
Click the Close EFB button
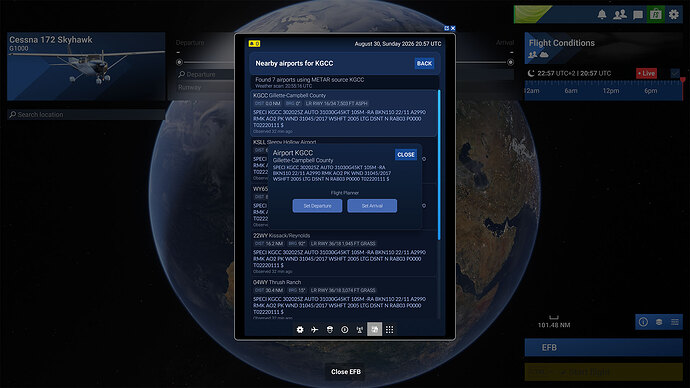click(x=346, y=372)
